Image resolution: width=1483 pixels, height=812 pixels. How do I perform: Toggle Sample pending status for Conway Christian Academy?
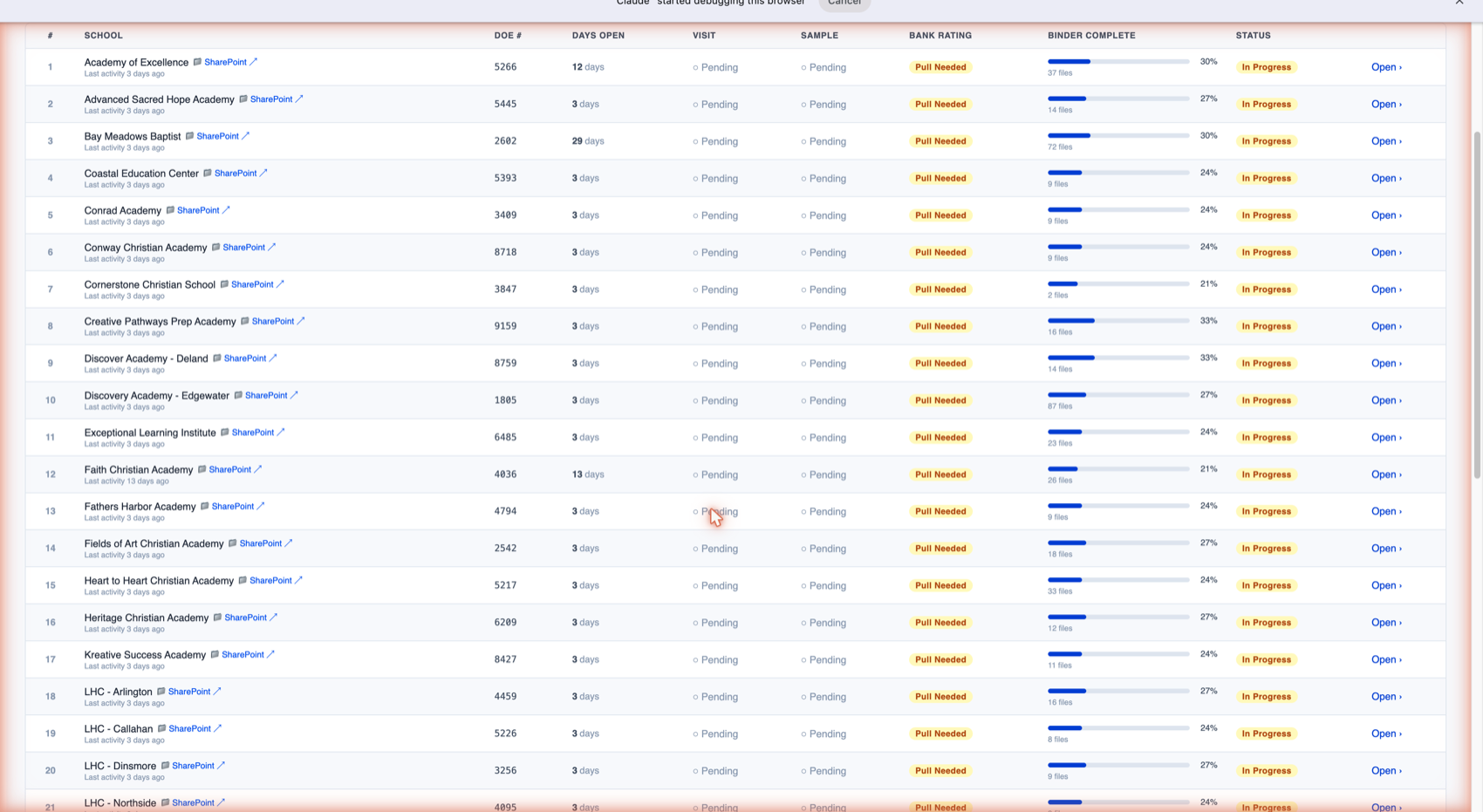824,252
